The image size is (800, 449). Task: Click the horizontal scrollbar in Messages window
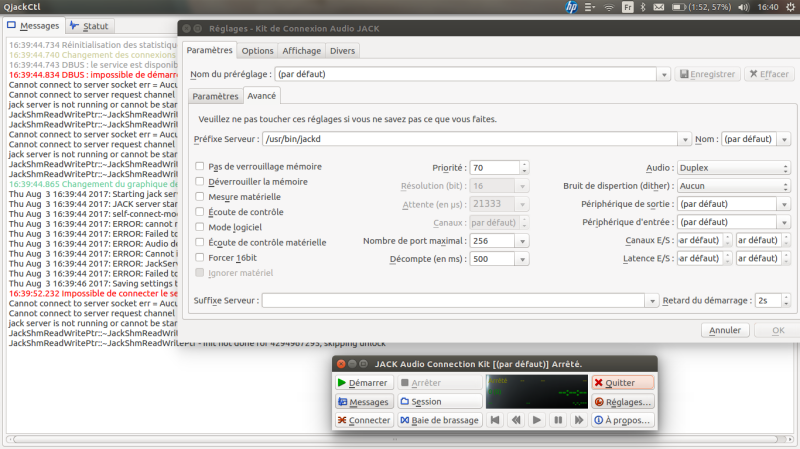[x=396, y=439]
